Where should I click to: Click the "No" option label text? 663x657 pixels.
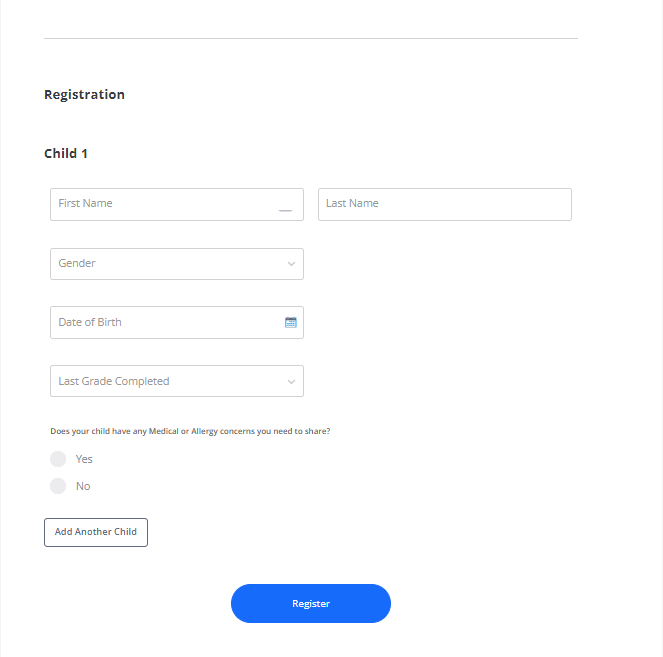pos(83,486)
